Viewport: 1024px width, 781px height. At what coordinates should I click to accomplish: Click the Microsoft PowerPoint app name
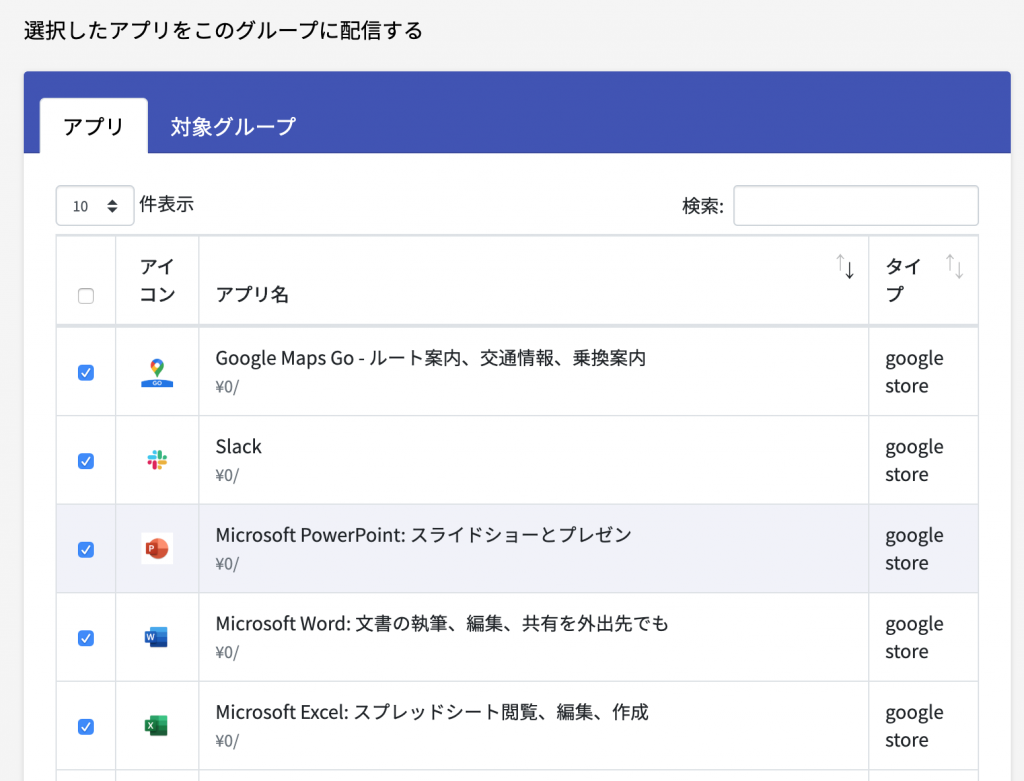424,535
